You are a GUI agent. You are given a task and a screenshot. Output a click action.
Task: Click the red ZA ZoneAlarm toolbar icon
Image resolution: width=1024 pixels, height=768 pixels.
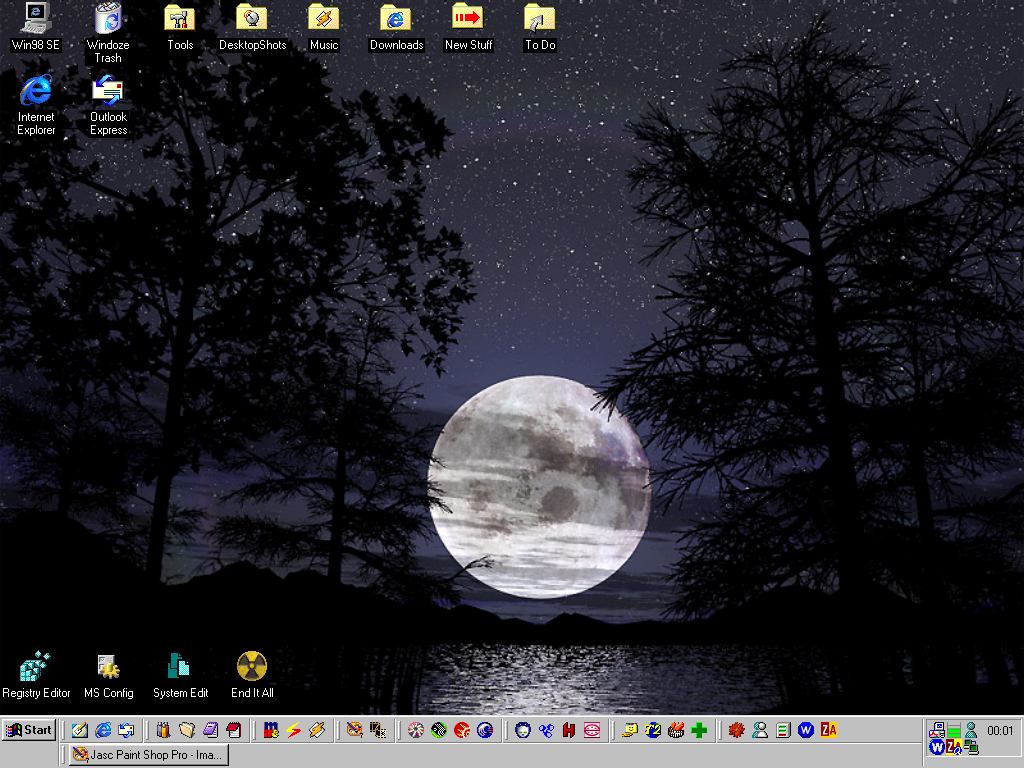[x=828, y=730]
